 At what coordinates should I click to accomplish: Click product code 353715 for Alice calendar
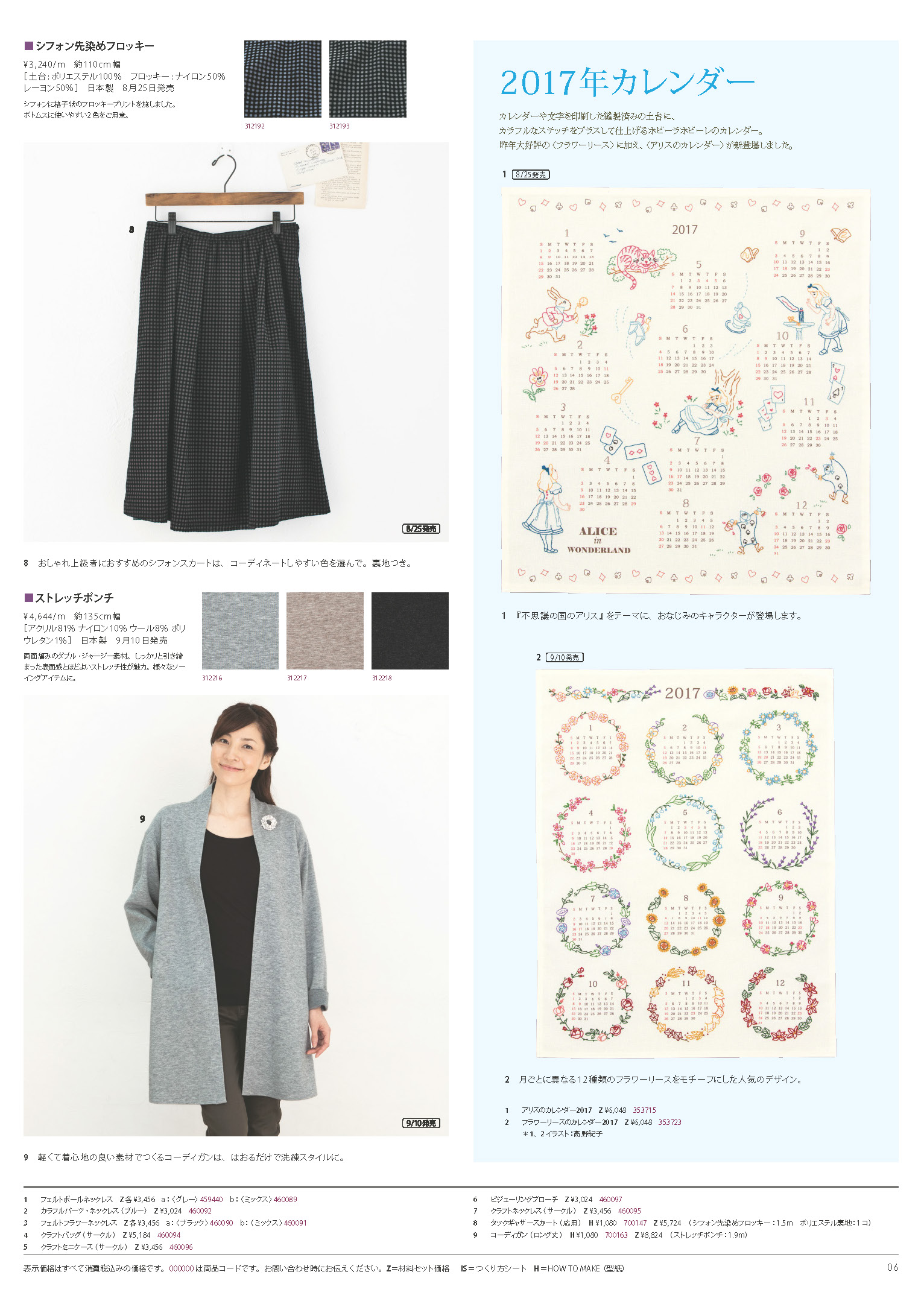tap(644, 1110)
